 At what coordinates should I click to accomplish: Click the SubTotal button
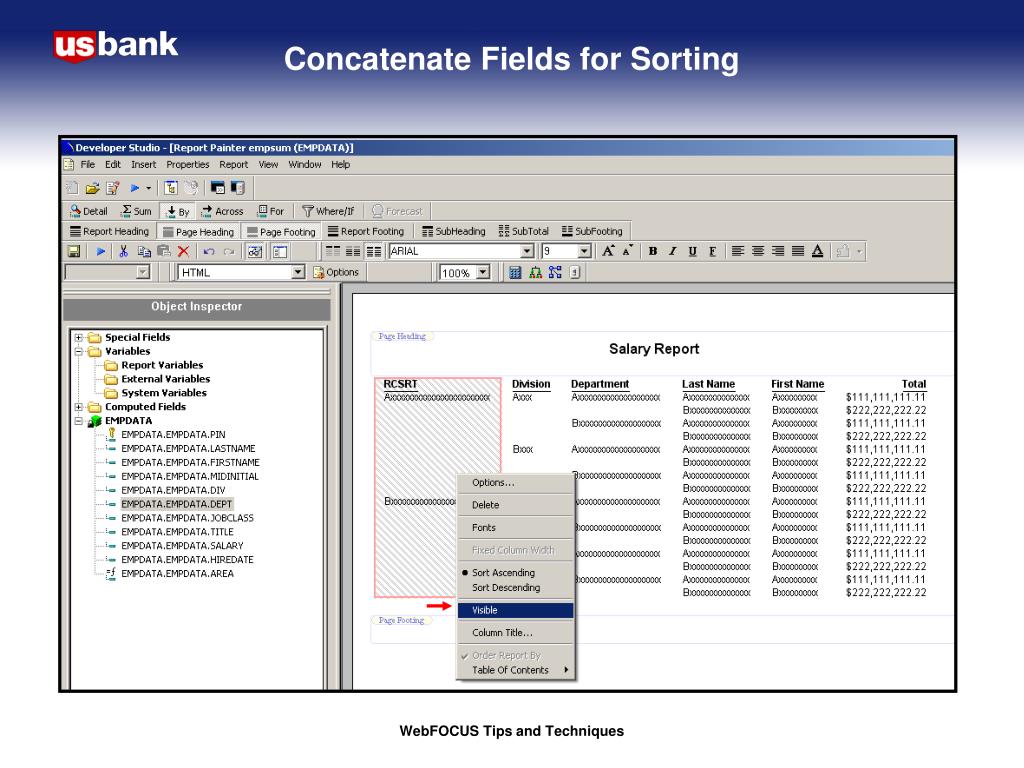tap(524, 231)
